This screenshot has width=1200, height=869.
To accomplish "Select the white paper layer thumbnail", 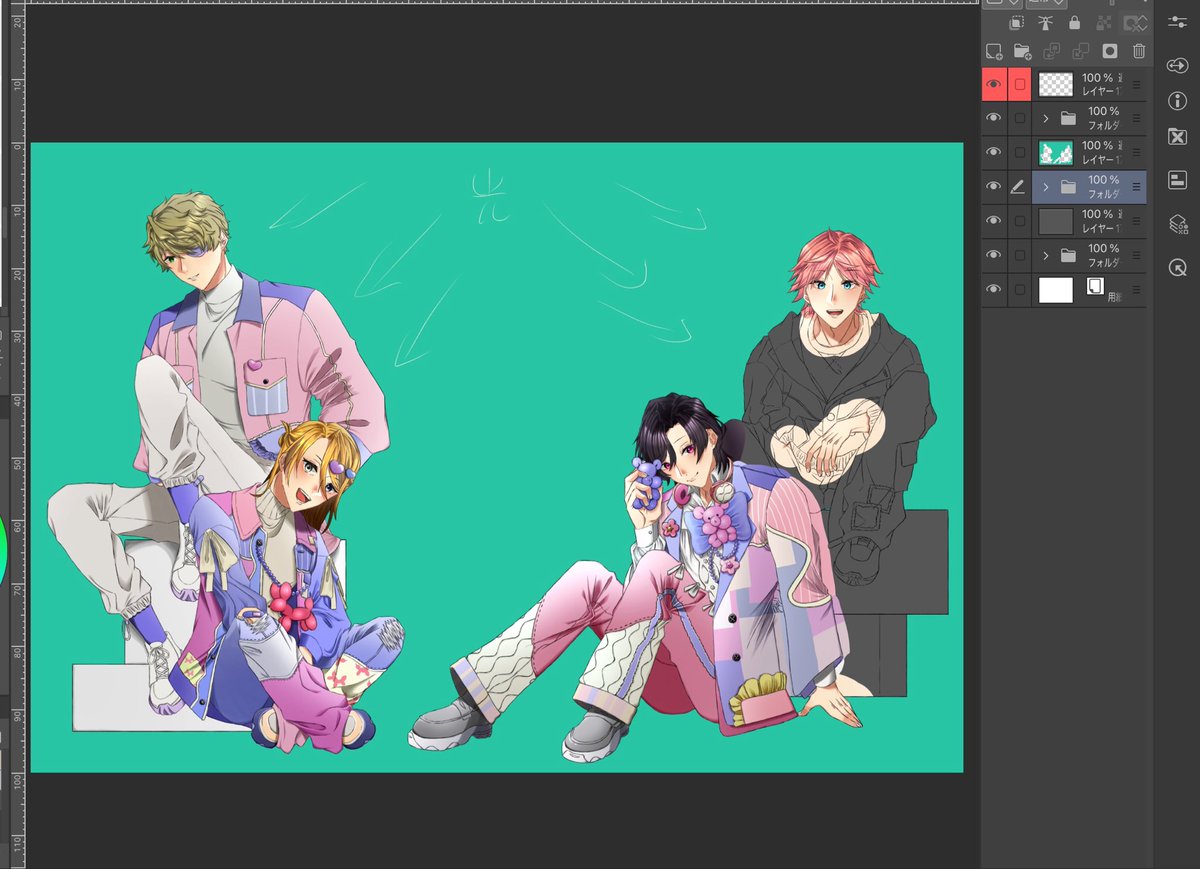I will click(1056, 290).
